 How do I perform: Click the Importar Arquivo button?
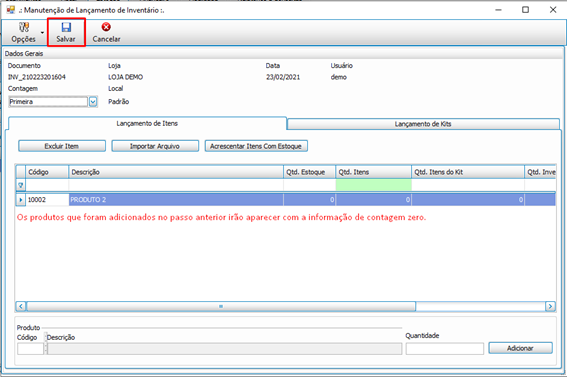coord(155,146)
